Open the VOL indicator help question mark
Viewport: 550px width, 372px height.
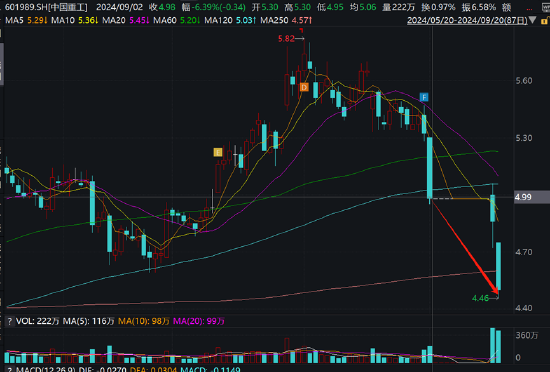click(9, 321)
